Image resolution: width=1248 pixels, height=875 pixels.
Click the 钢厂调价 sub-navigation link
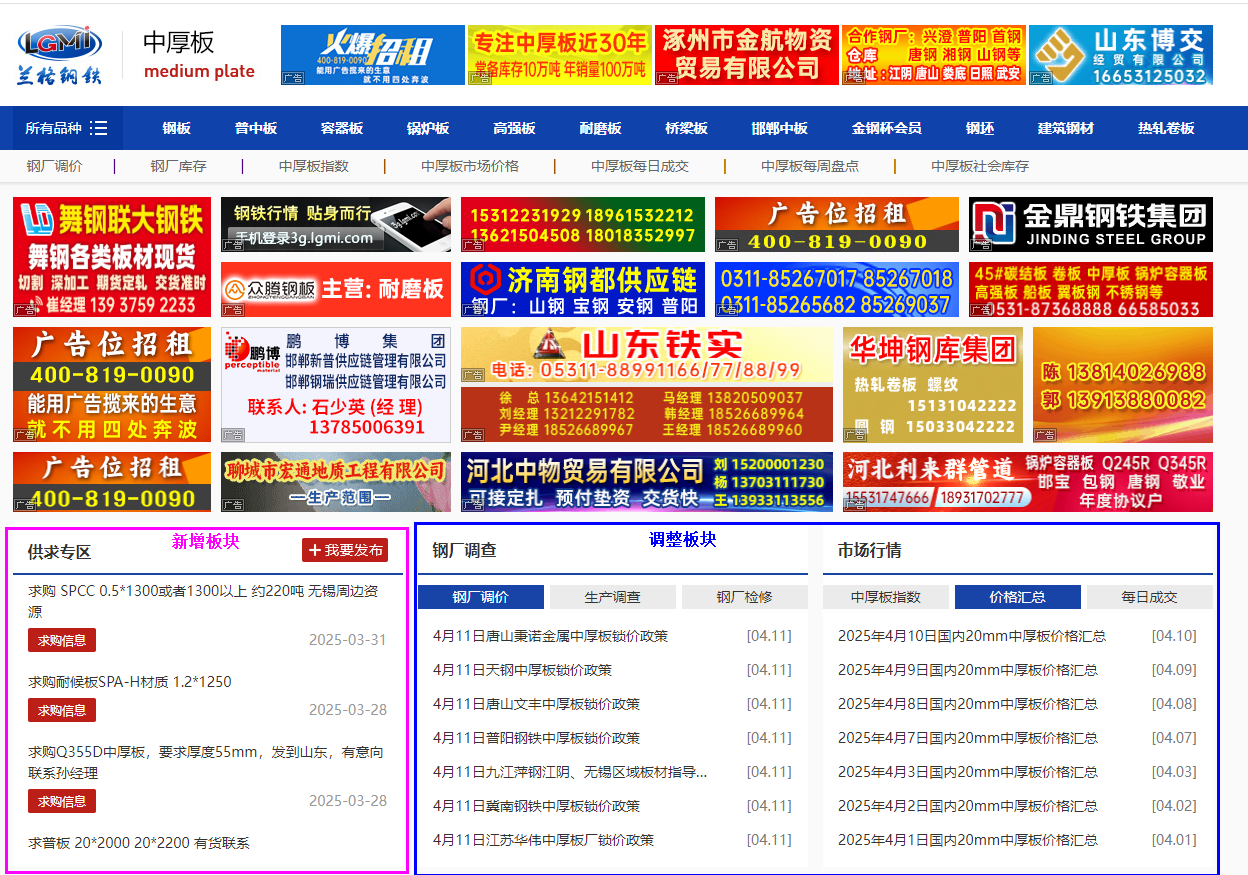tap(54, 166)
